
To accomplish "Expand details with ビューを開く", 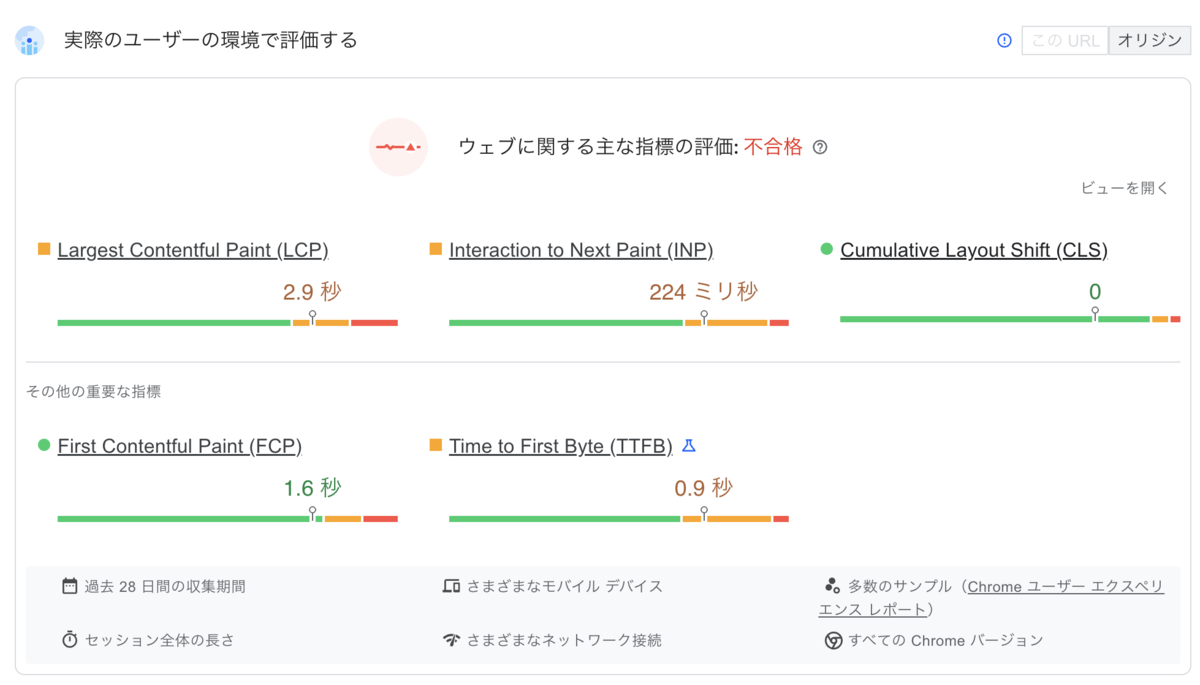I will point(1124,188).
